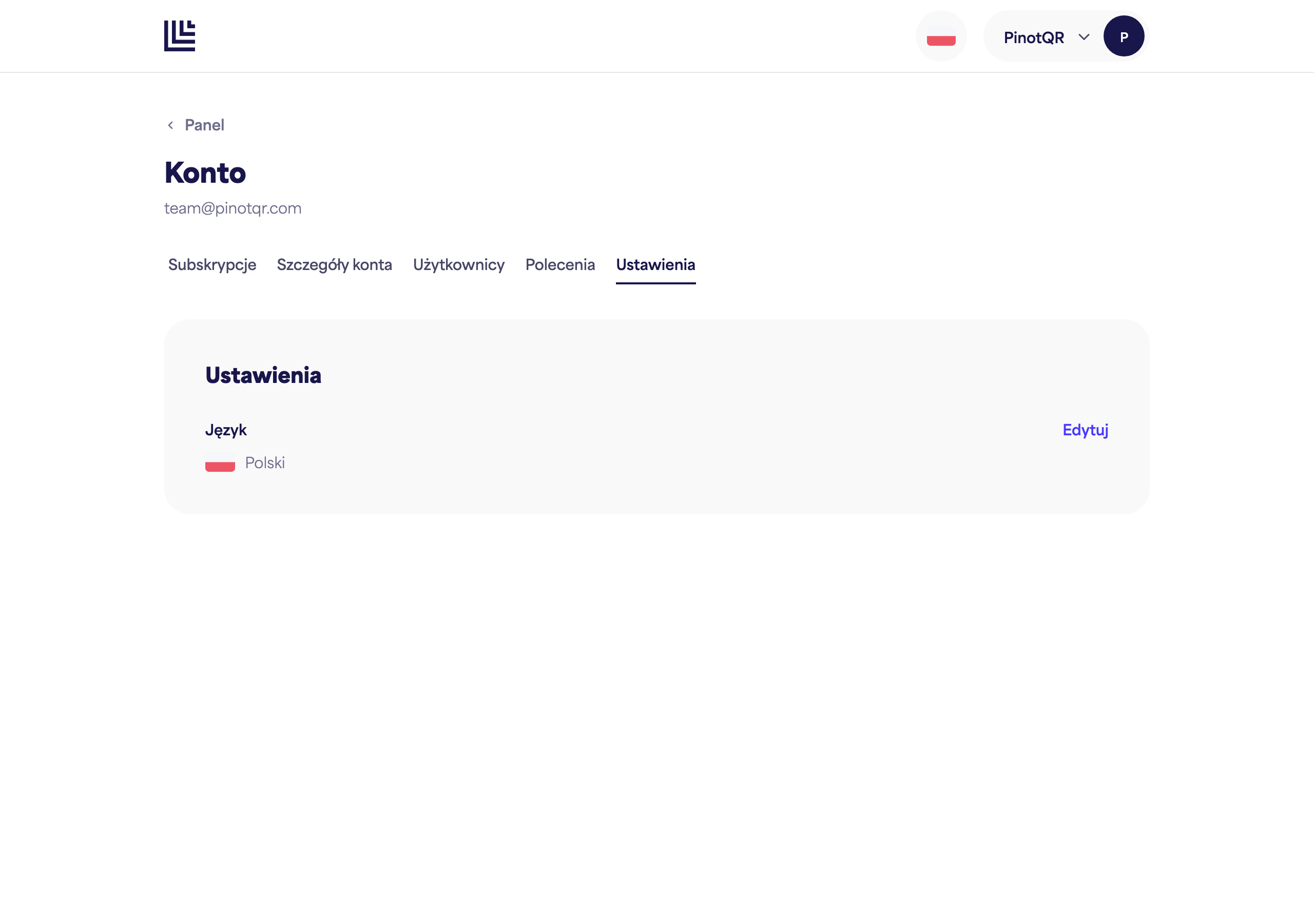Click the Polski language value
The image size is (1314, 924).
[x=264, y=463]
